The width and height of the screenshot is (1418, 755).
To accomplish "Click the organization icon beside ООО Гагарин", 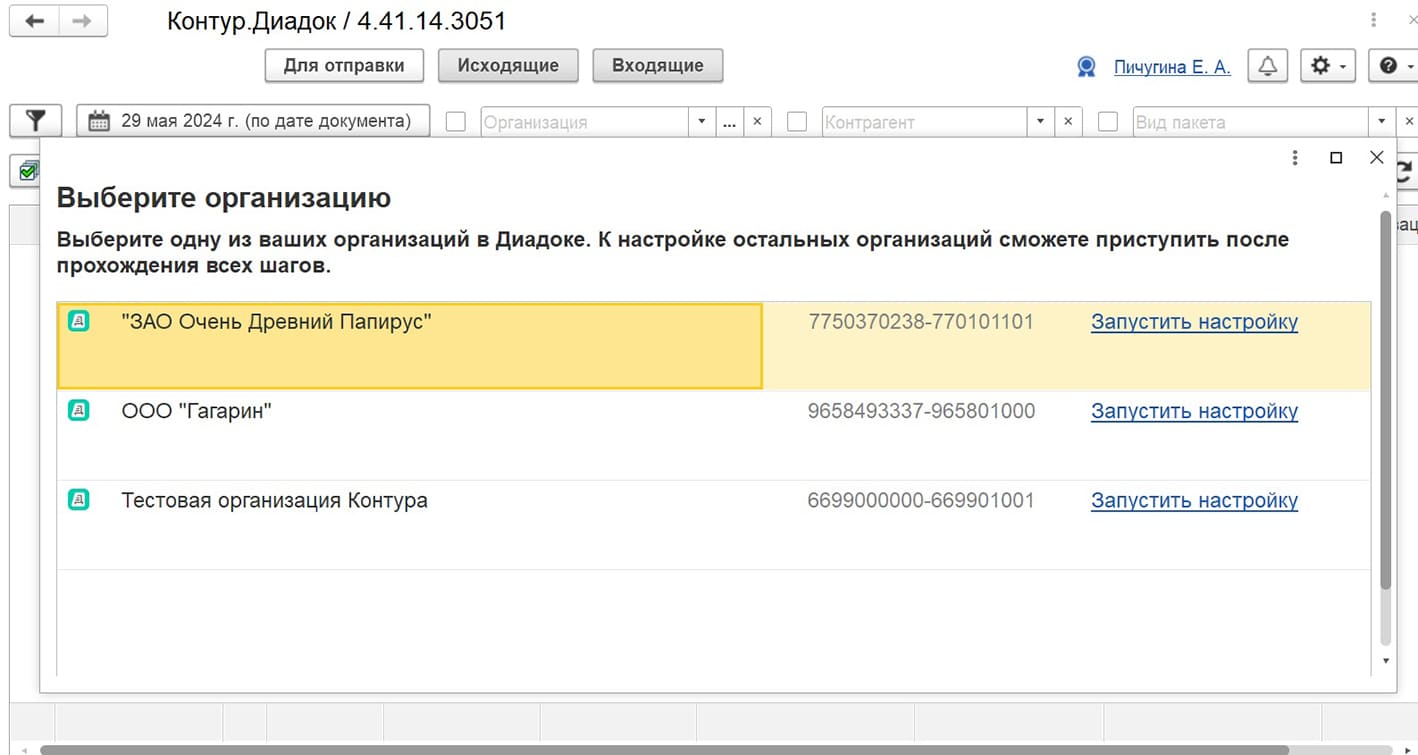I will (79, 410).
